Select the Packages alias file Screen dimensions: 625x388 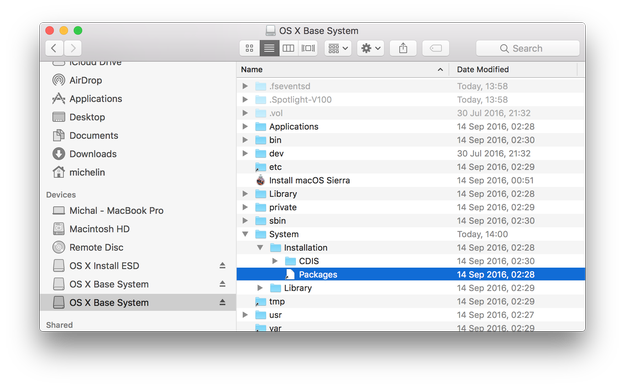coord(411,274)
